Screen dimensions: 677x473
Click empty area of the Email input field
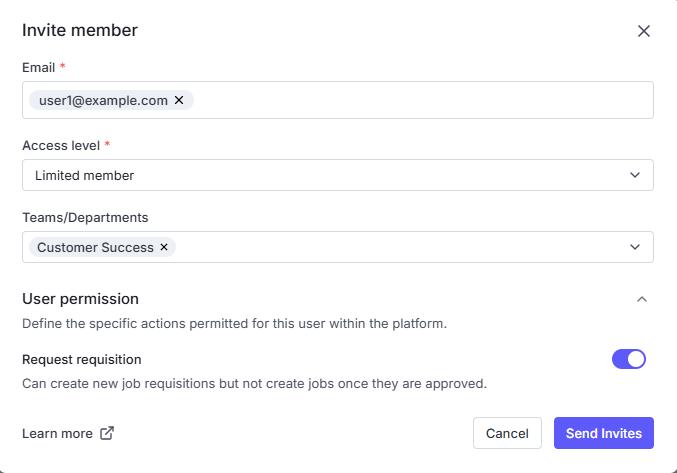pyautogui.click(x=420, y=100)
